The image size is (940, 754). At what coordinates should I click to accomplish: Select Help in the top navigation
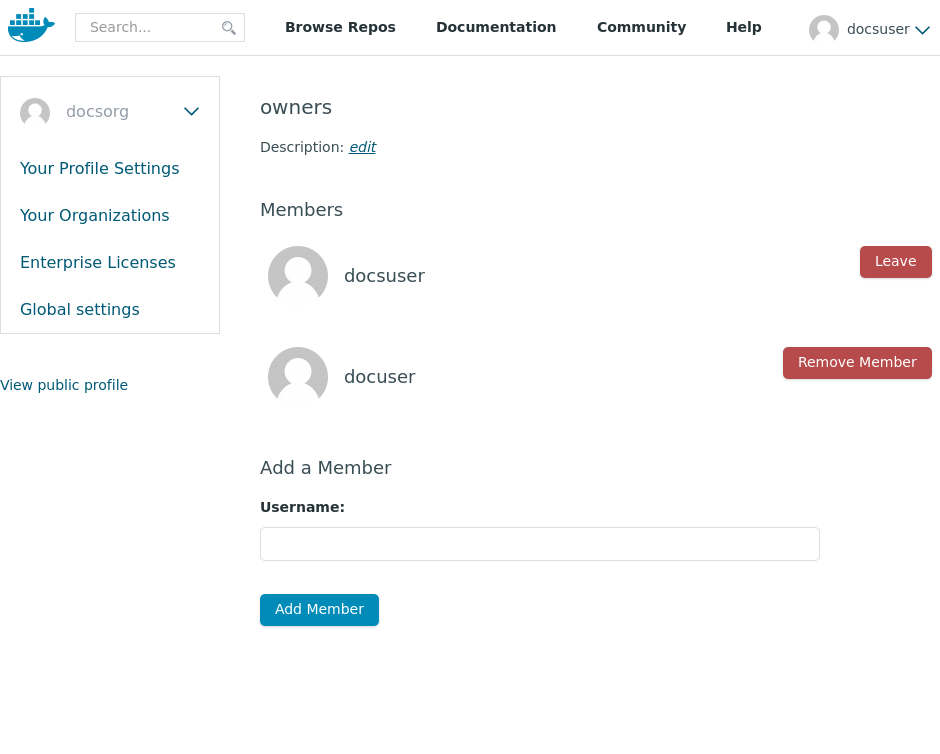pyautogui.click(x=743, y=27)
